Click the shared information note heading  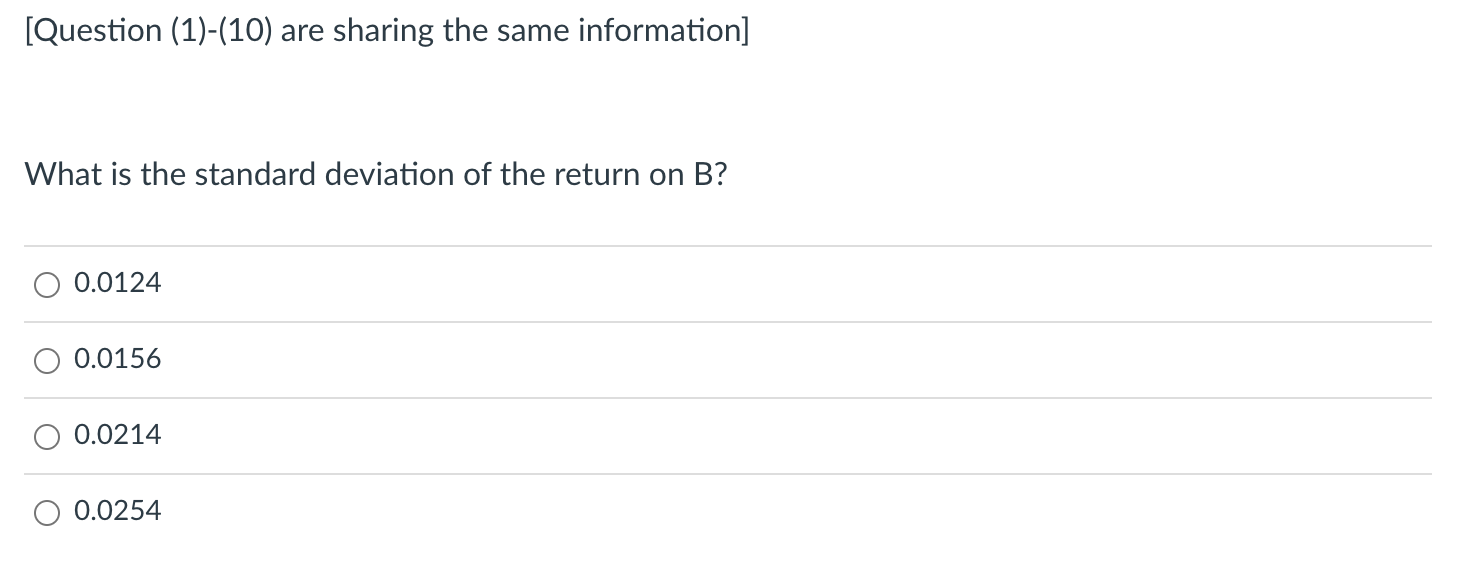(x=386, y=32)
